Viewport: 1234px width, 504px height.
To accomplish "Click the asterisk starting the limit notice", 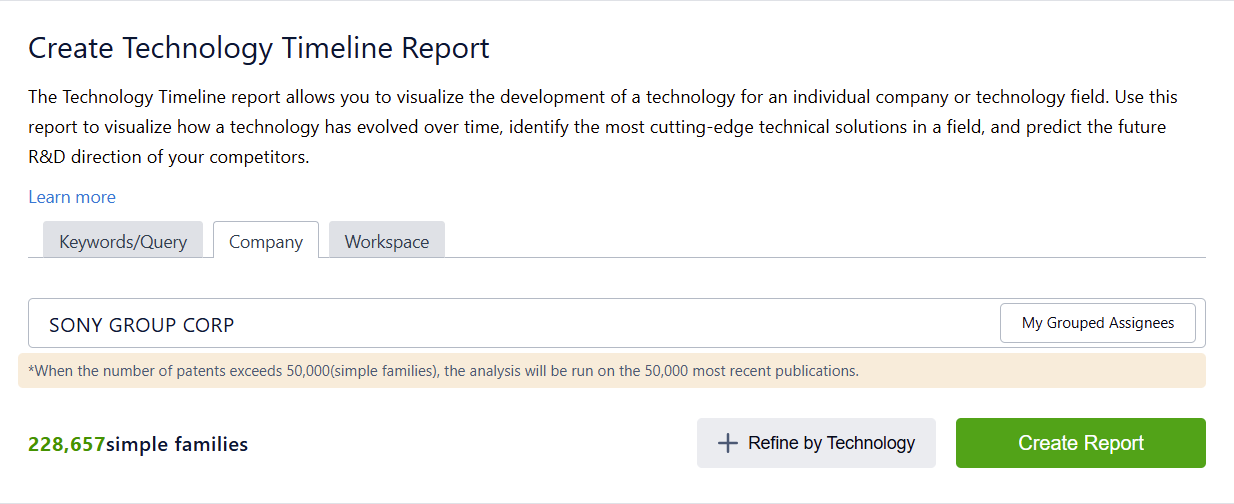I will [31, 370].
